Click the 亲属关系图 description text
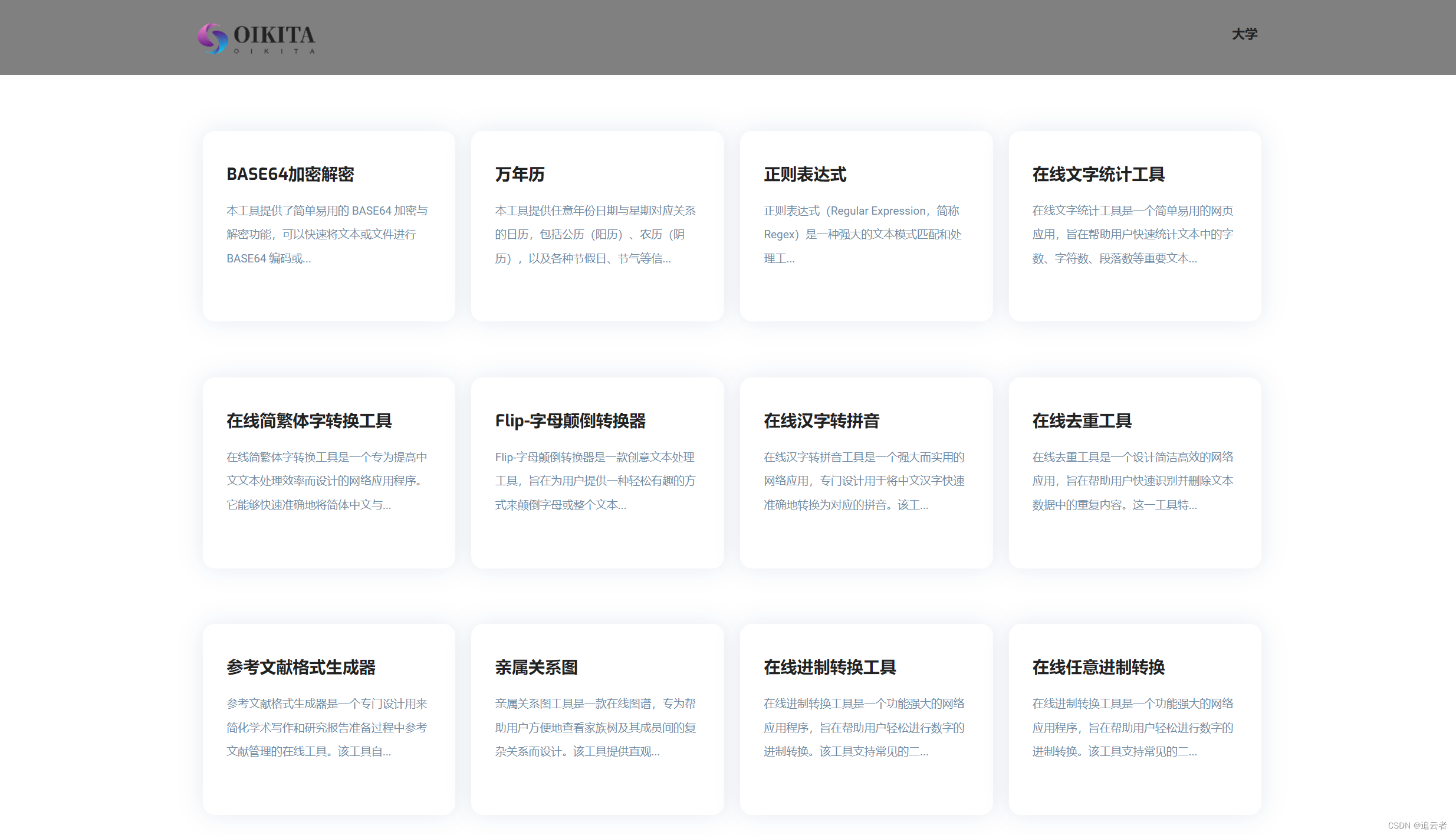1456x835 pixels. (596, 728)
